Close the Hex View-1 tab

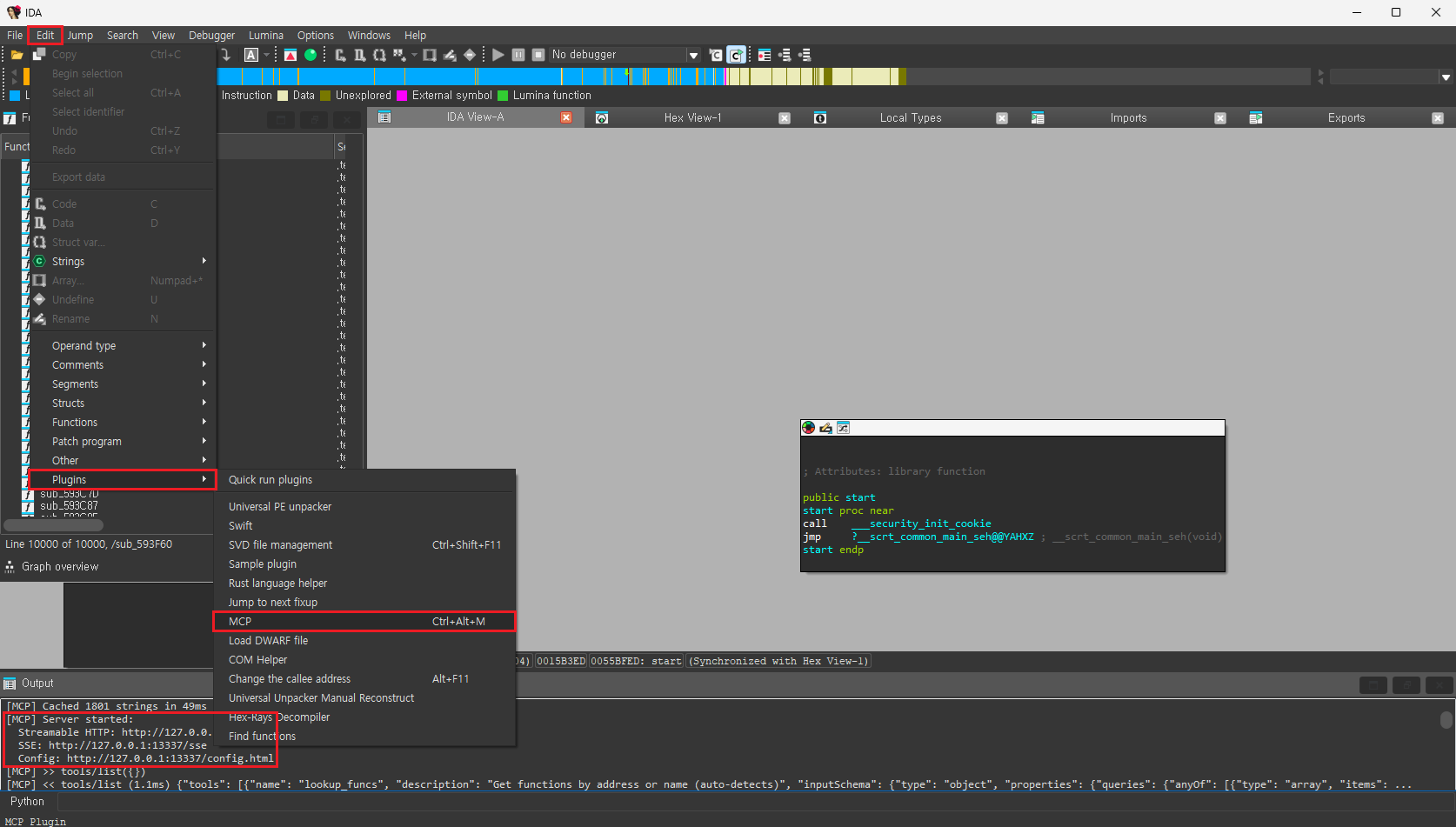tap(785, 118)
